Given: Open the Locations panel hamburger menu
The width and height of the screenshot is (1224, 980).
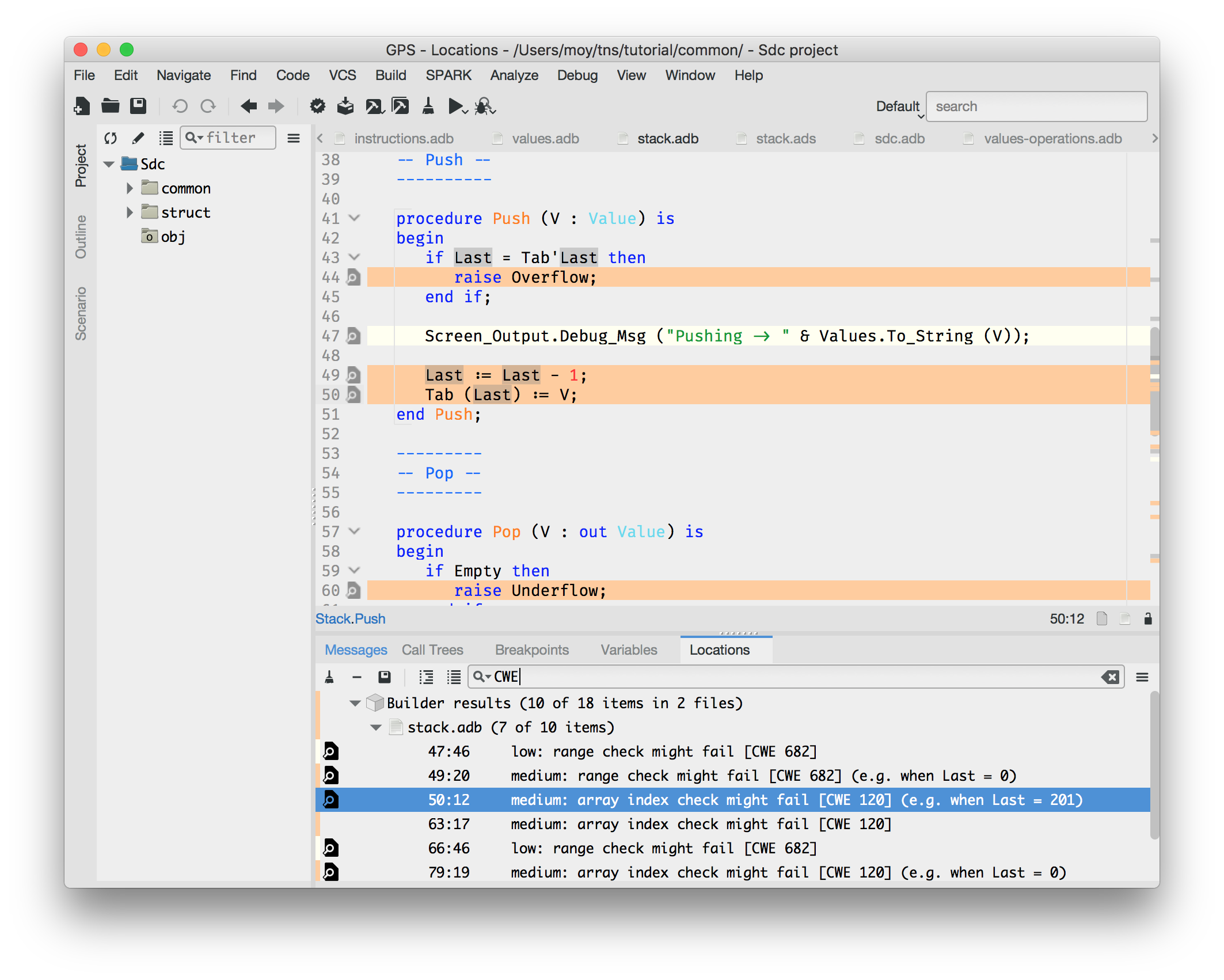Looking at the screenshot, I should pos(1142,677).
